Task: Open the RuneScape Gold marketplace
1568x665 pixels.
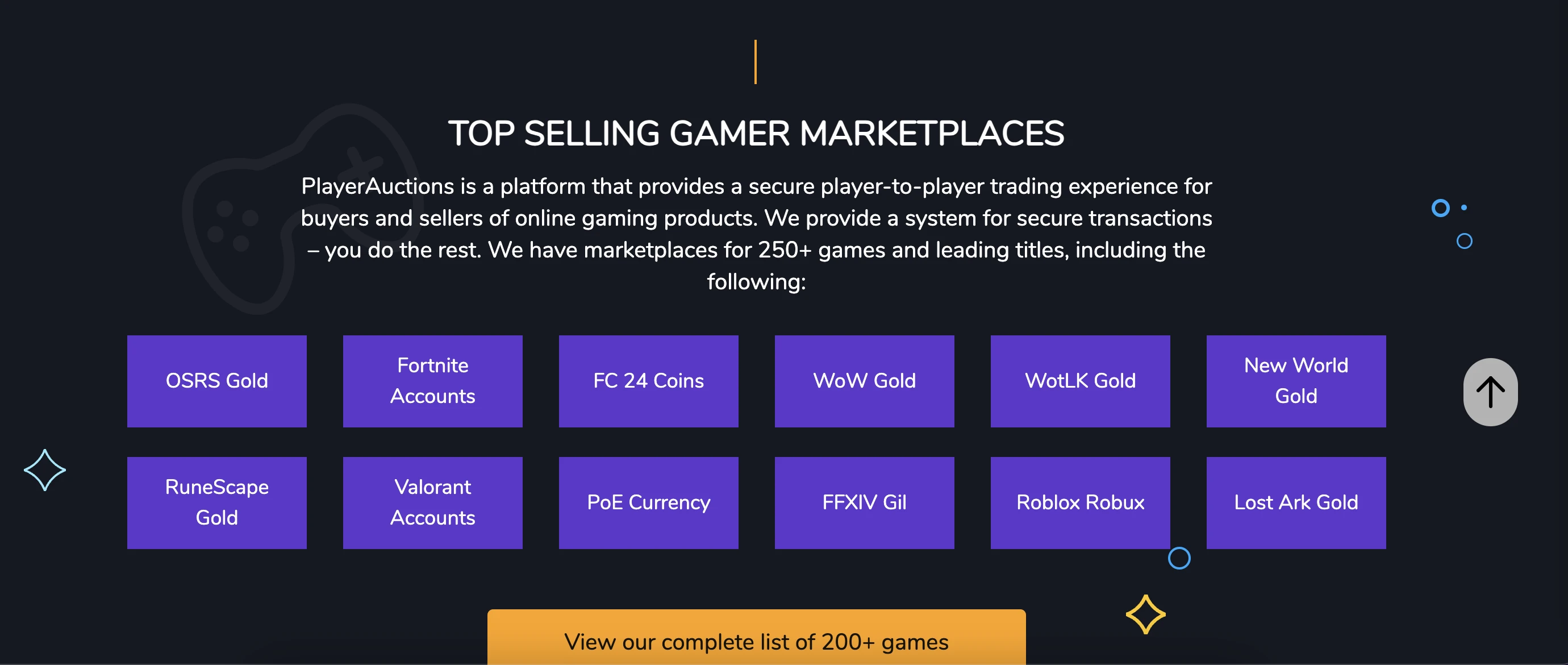Action: (216, 503)
